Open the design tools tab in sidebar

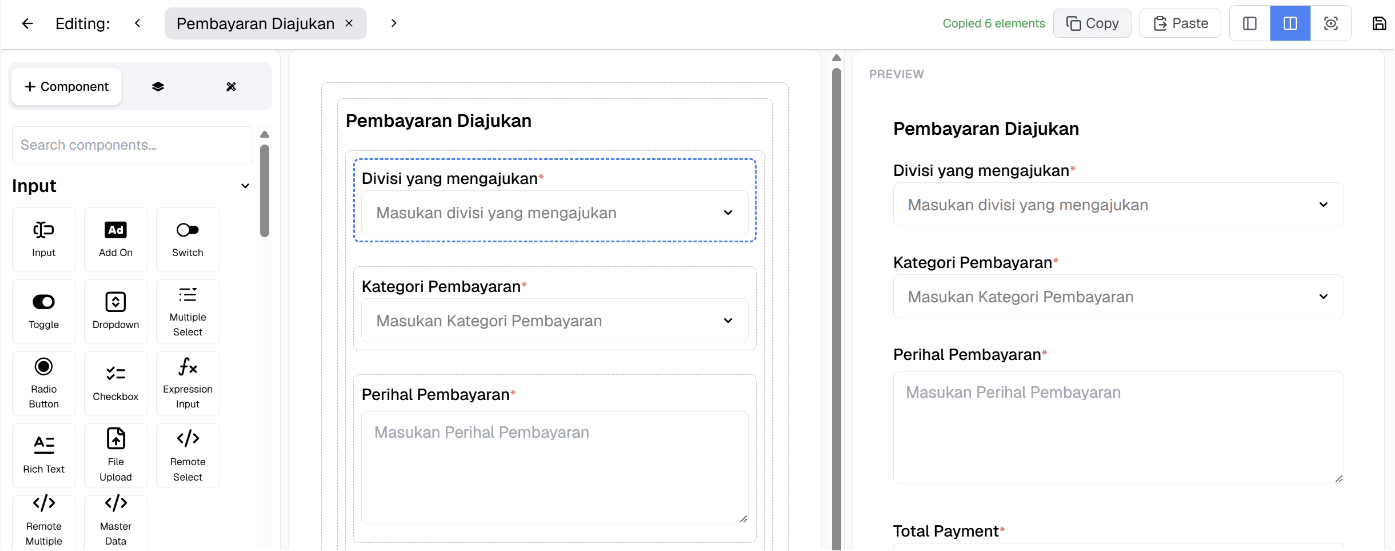click(x=231, y=87)
